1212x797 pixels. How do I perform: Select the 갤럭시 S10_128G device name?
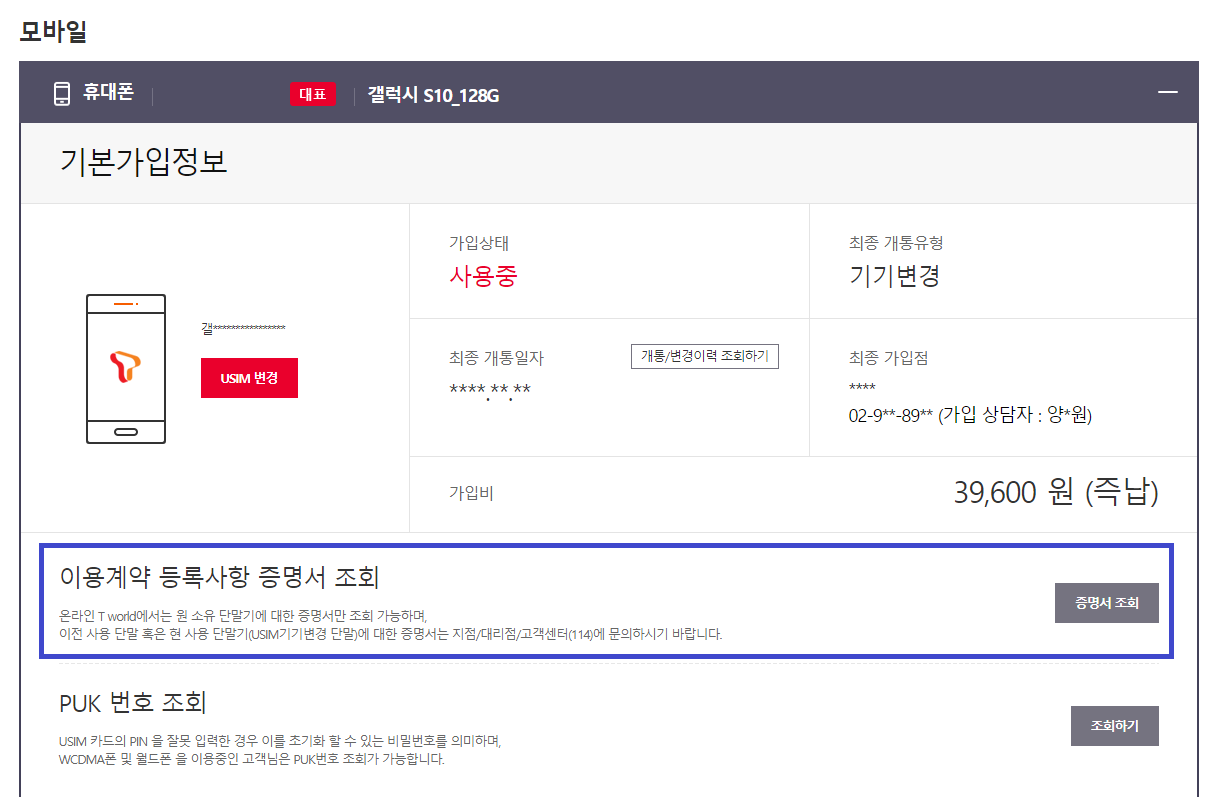point(433,96)
